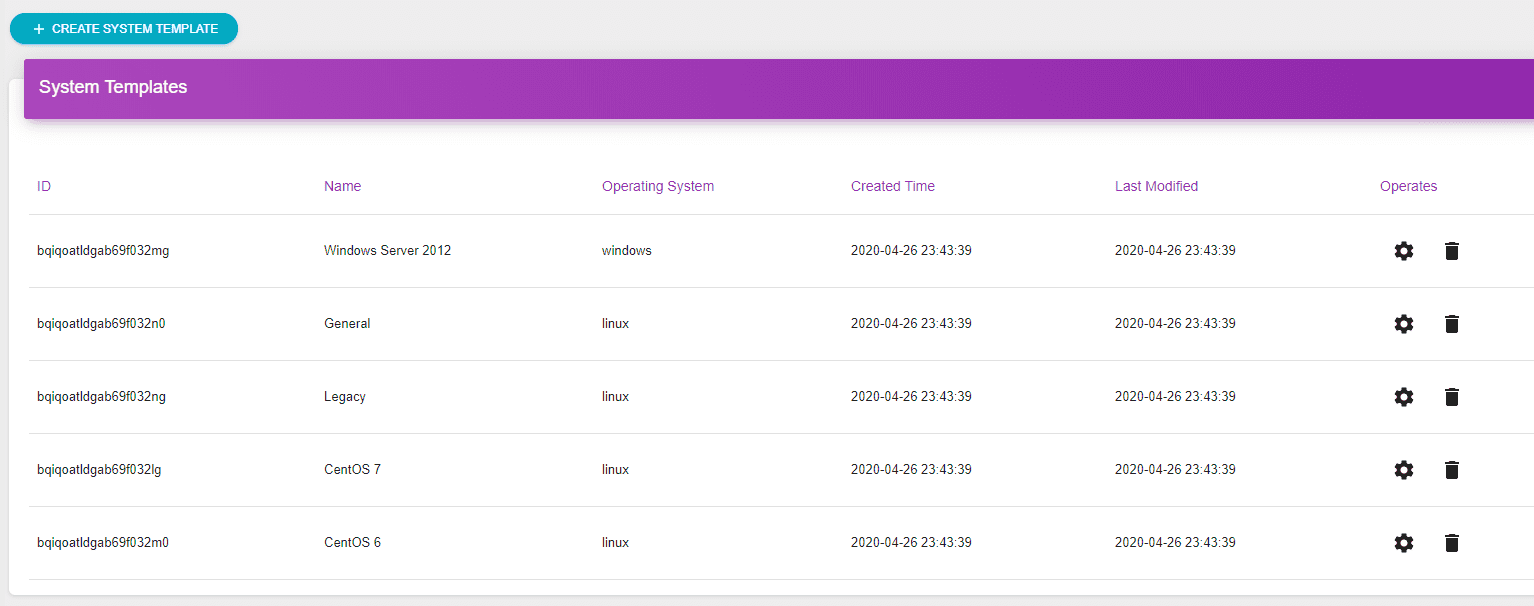Select the CentOS 7 template name
Image resolution: width=1534 pixels, height=606 pixels.
[352, 470]
